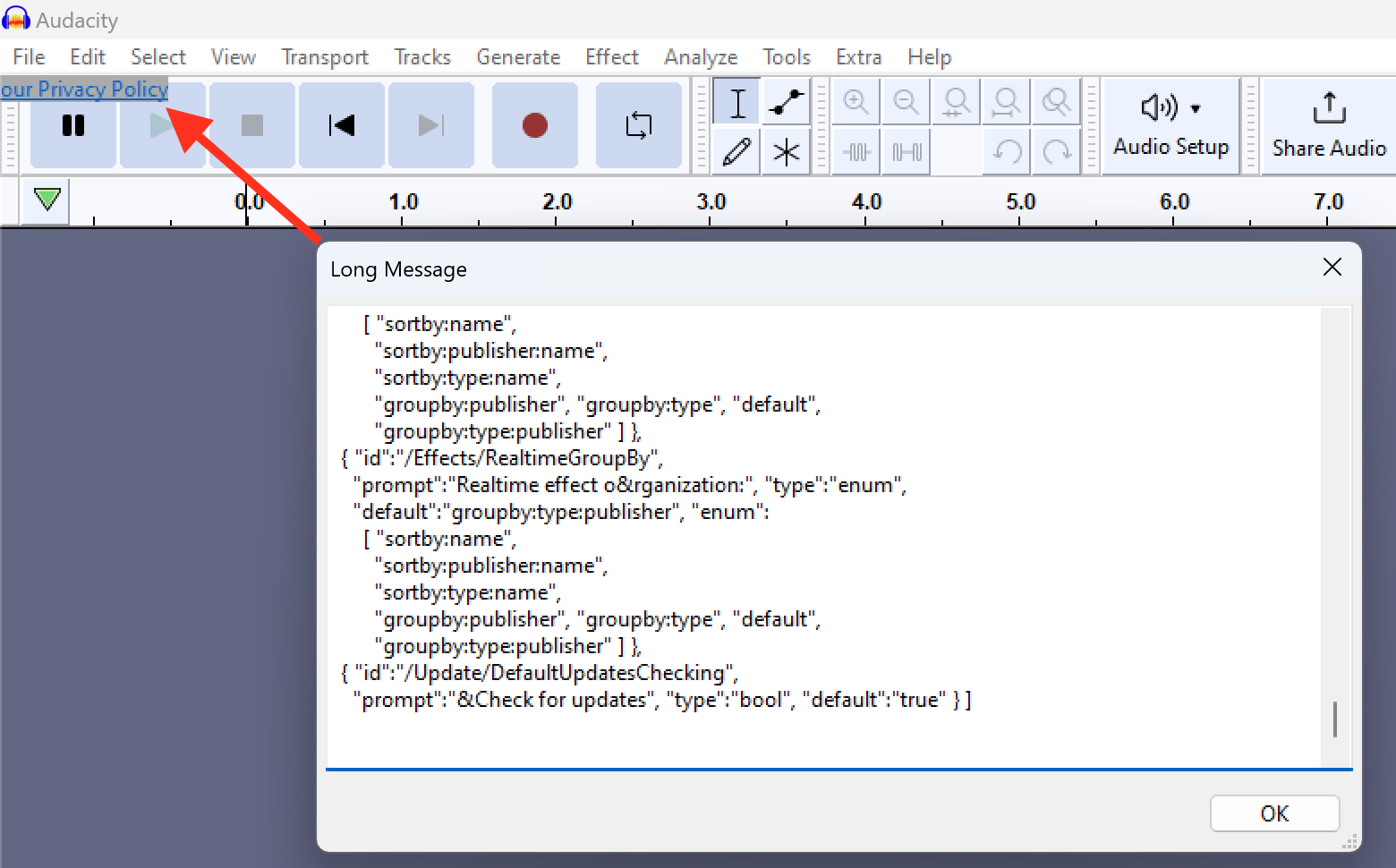The width and height of the screenshot is (1396, 868).
Task: Click Zoom Toggle in the toolbar
Action: (x=1056, y=102)
